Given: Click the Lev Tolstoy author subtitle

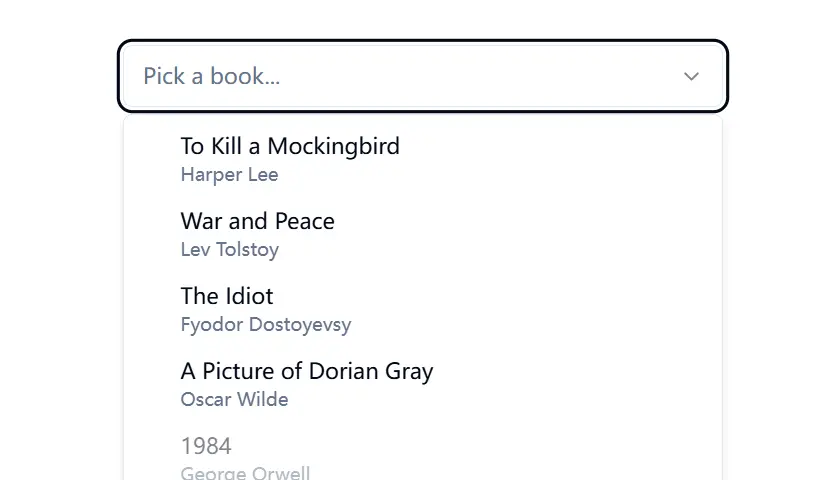Looking at the screenshot, I should pos(230,250).
